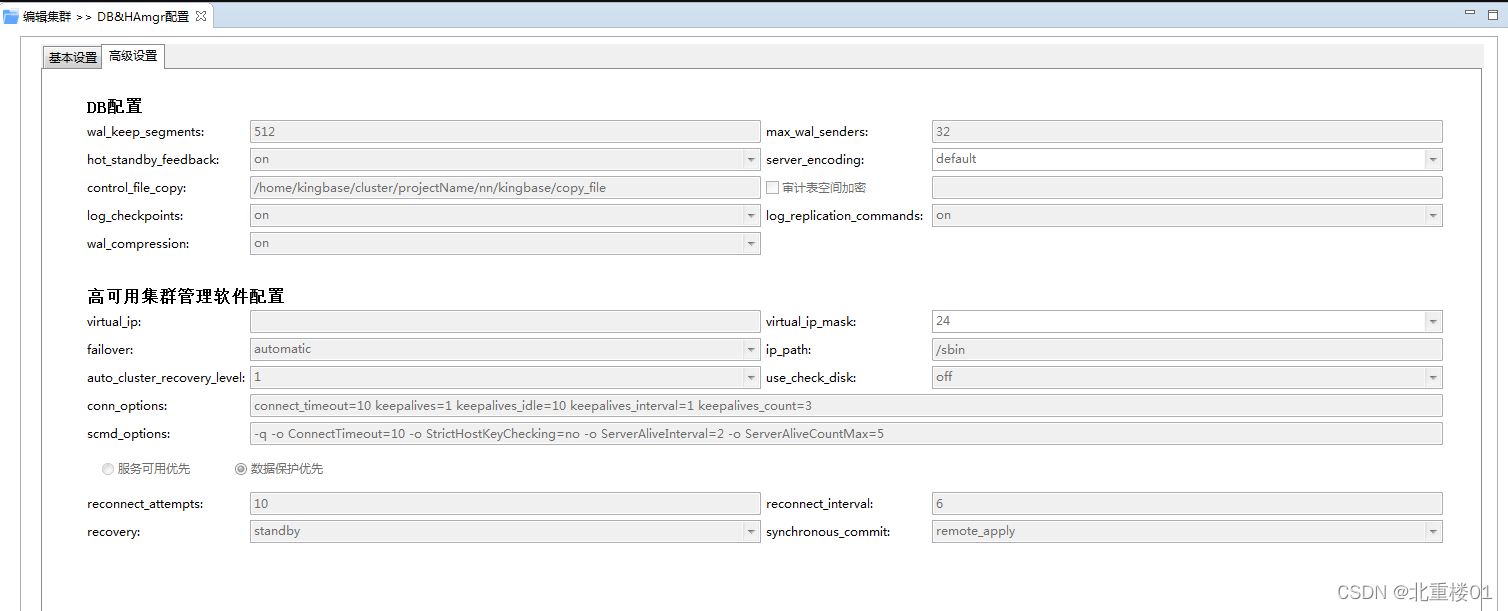Click the reconnect_attempts field
The image size is (1508, 611).
505,503
